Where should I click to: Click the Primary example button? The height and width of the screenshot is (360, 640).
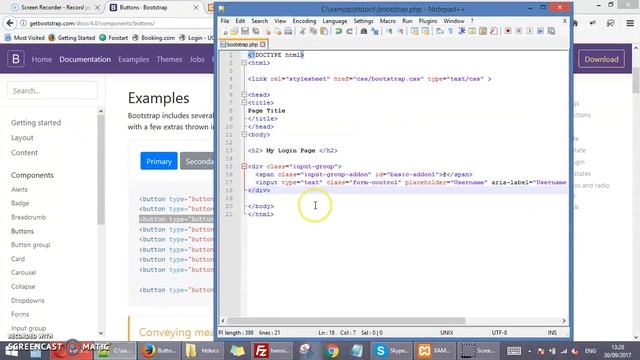(159, 161)
